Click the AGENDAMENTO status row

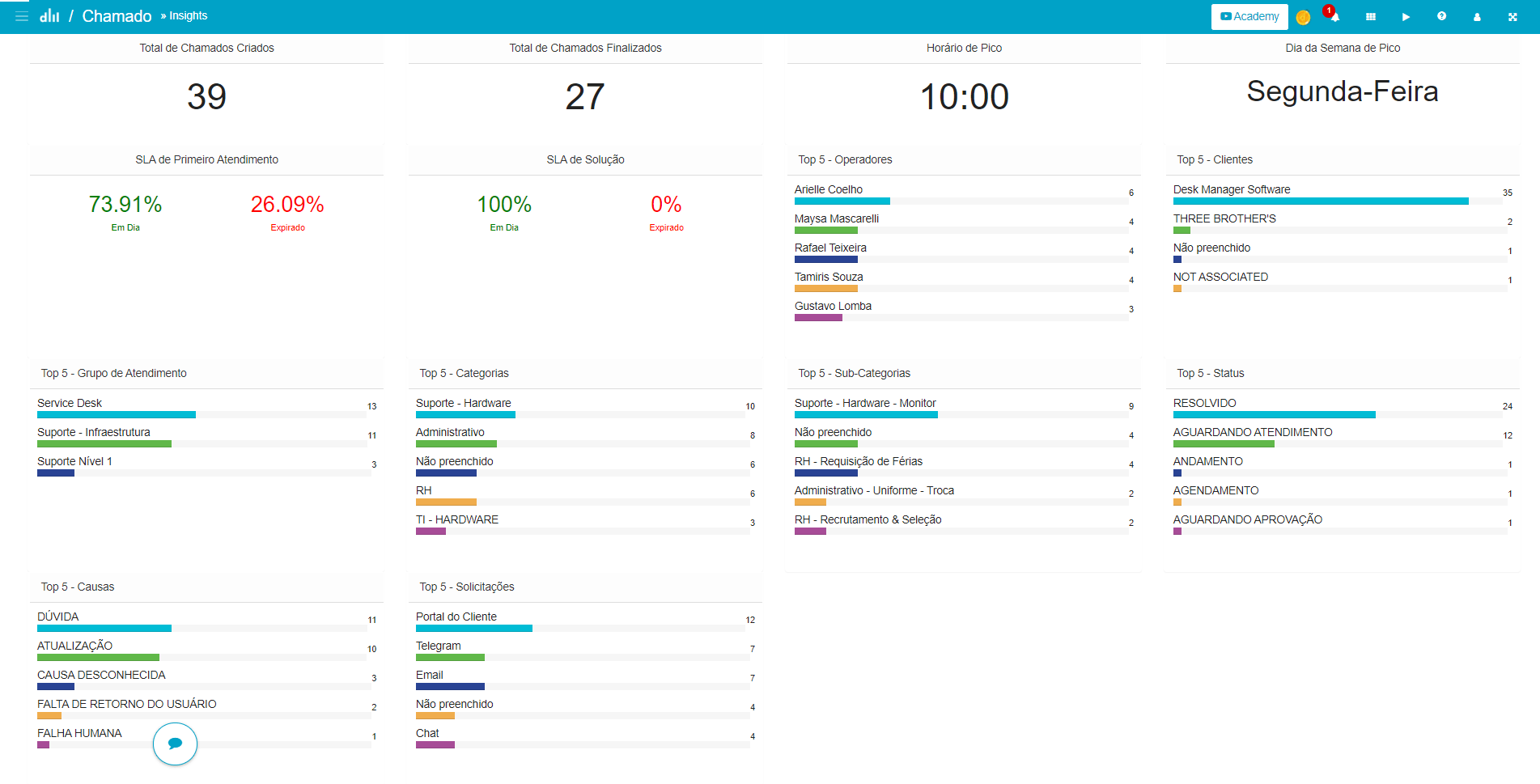(1343, 495)
